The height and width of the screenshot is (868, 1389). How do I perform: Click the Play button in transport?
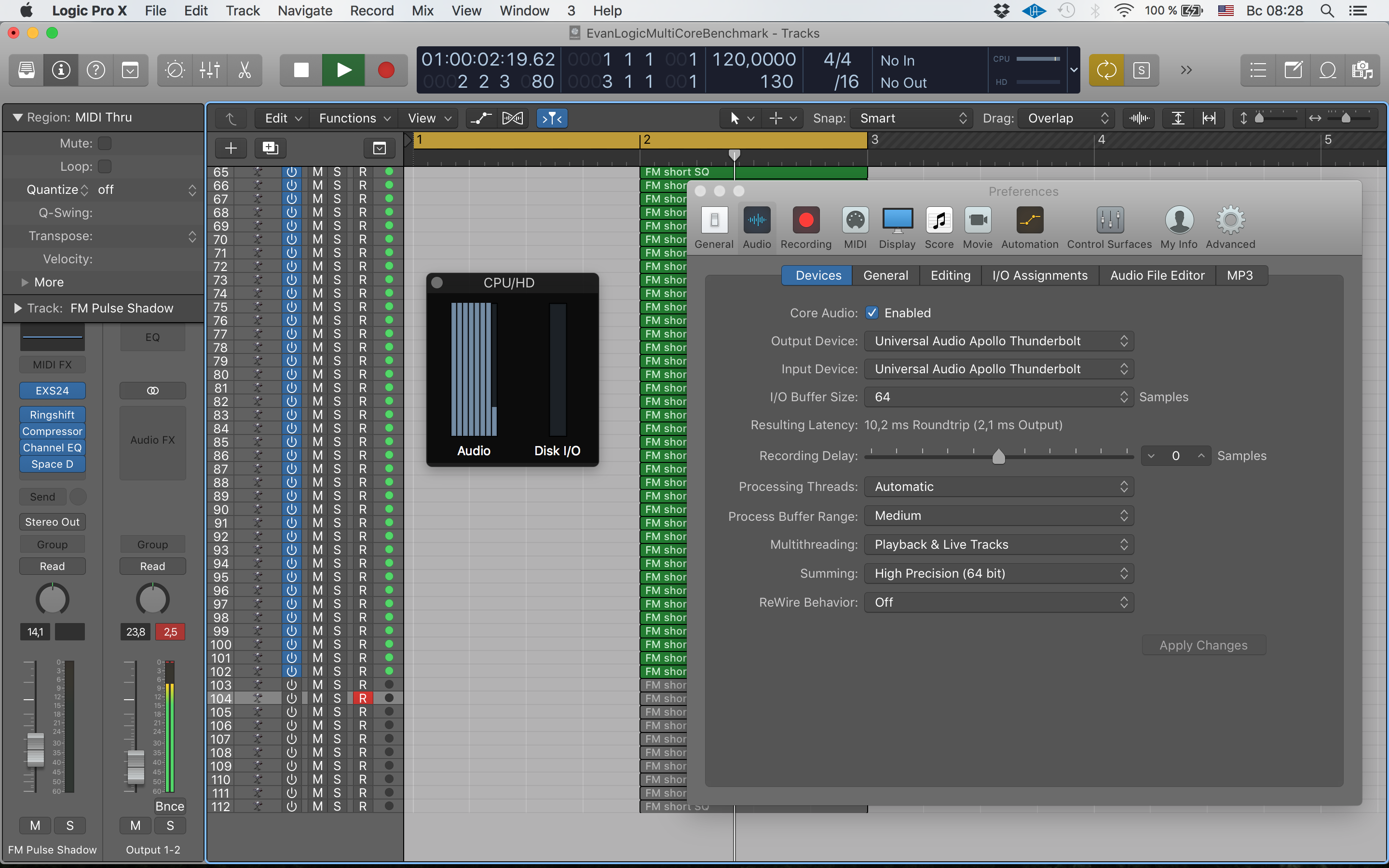point(342,70)
